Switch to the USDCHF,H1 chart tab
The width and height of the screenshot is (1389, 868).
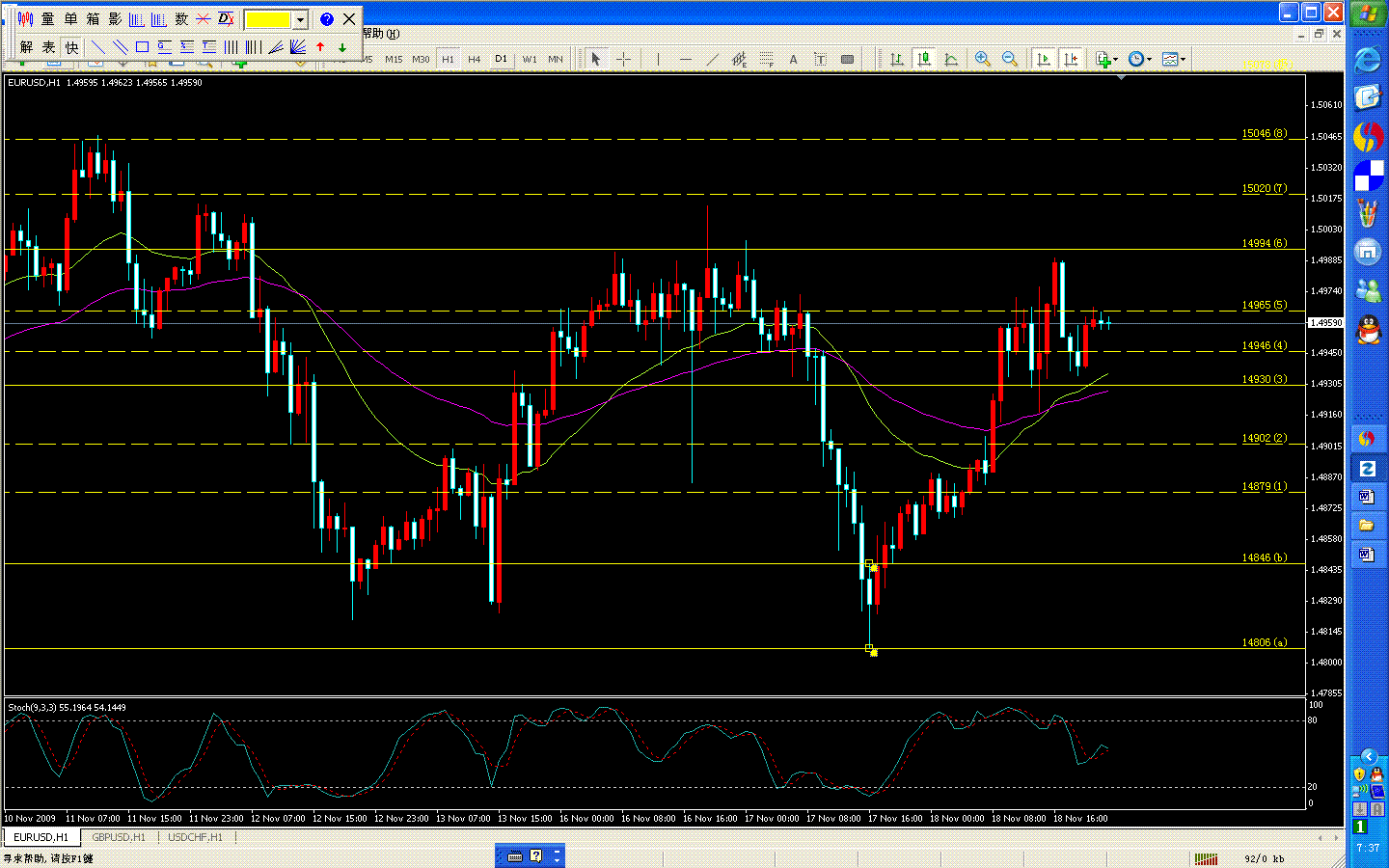[195, 837]
